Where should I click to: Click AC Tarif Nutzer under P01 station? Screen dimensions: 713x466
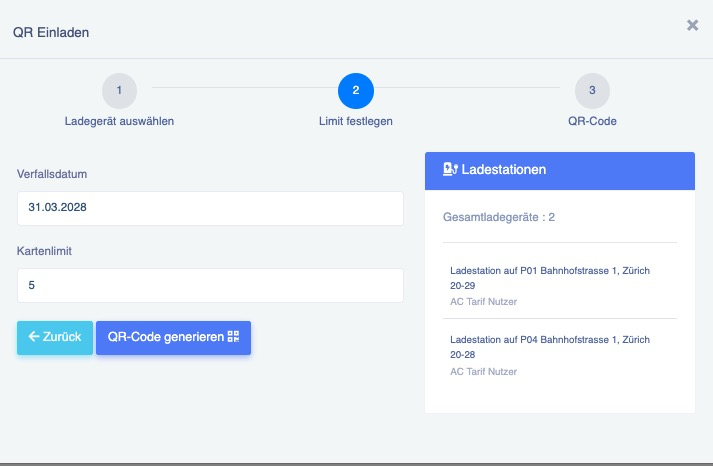point(484,301)
